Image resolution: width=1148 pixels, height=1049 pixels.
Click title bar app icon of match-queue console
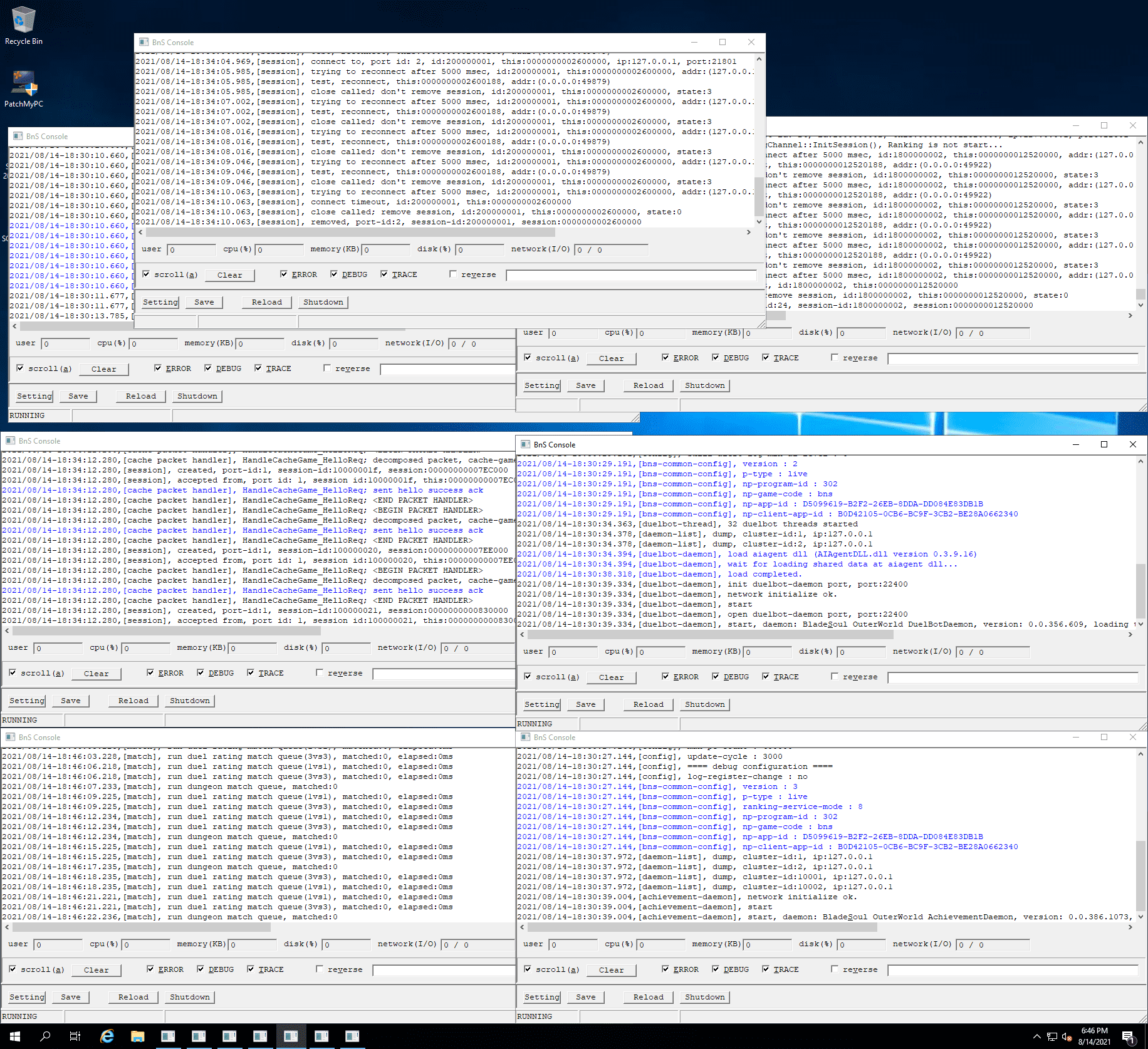point(10,737)
